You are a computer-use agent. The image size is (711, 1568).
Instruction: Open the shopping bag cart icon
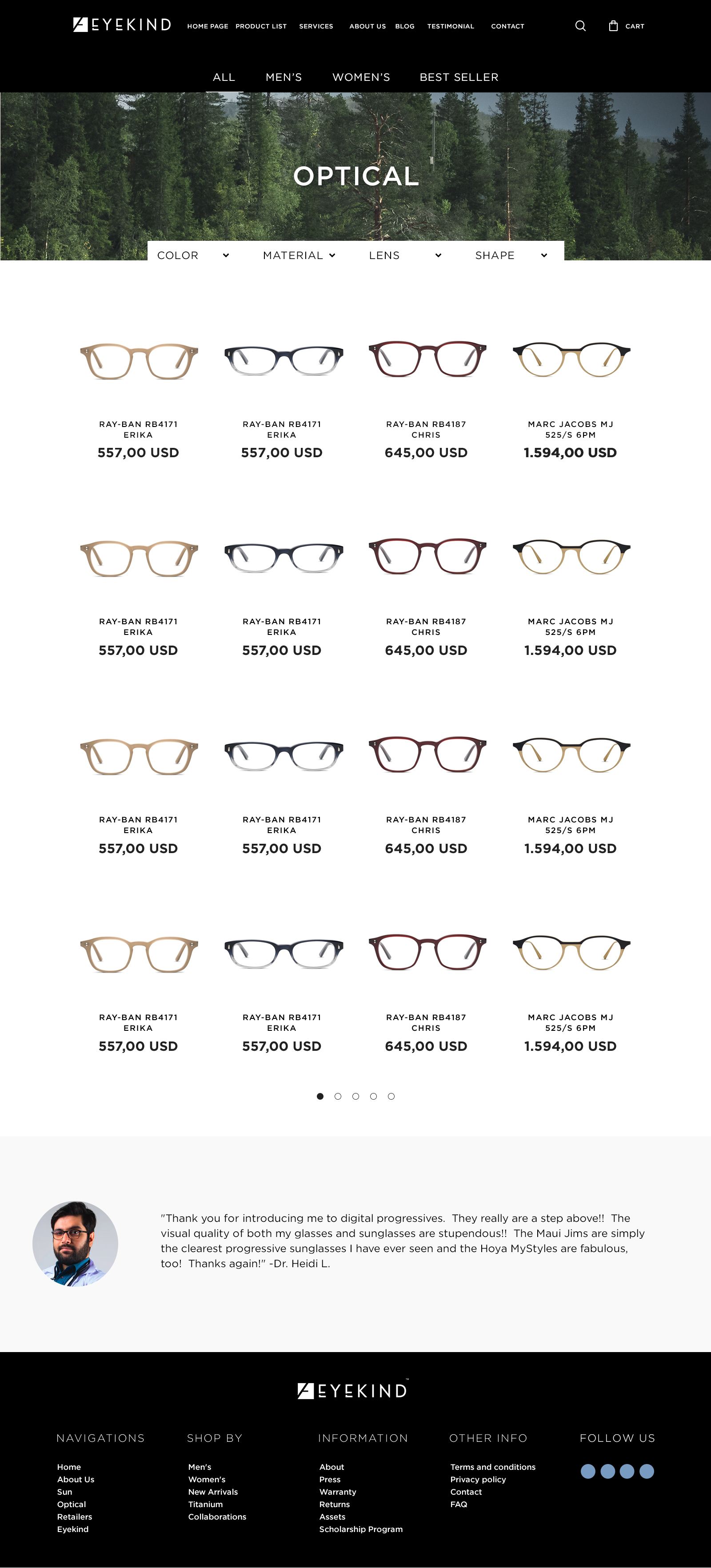pyautogui.click(x=613, y=26)
